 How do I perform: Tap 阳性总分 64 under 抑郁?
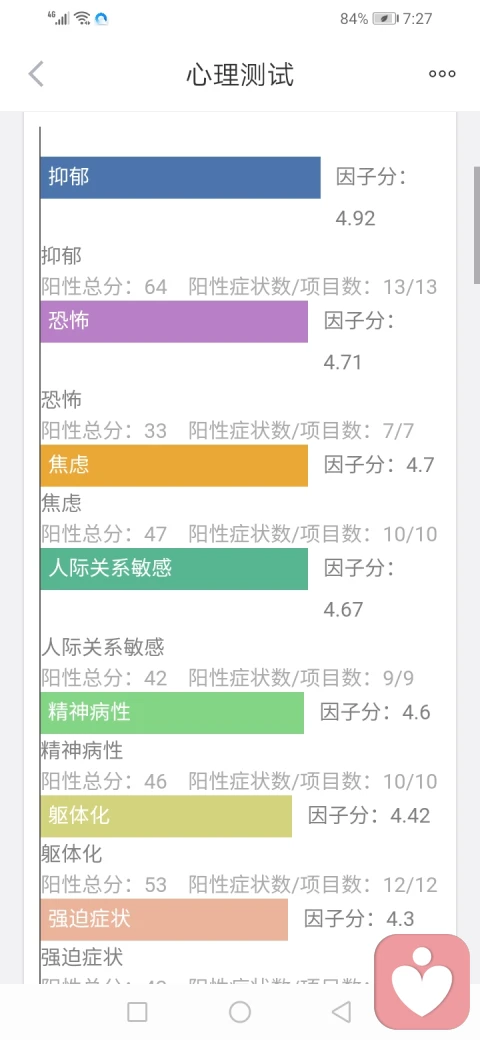104,287
